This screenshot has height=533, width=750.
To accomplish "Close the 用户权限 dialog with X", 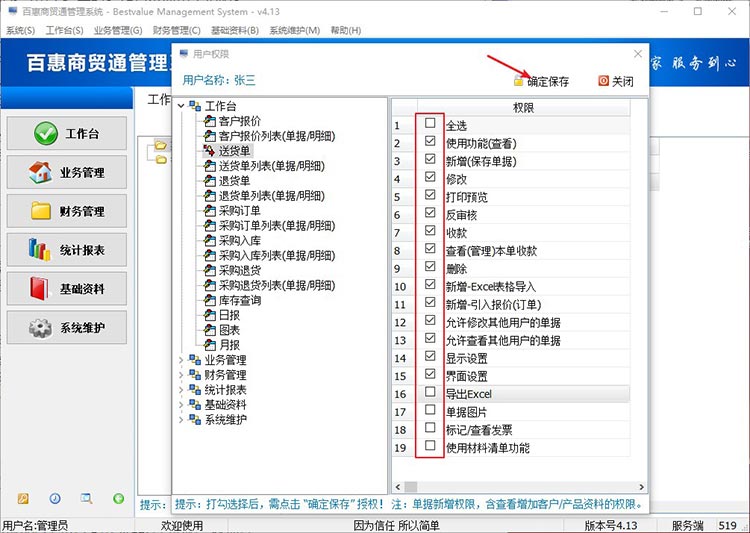I will point(638,54).
